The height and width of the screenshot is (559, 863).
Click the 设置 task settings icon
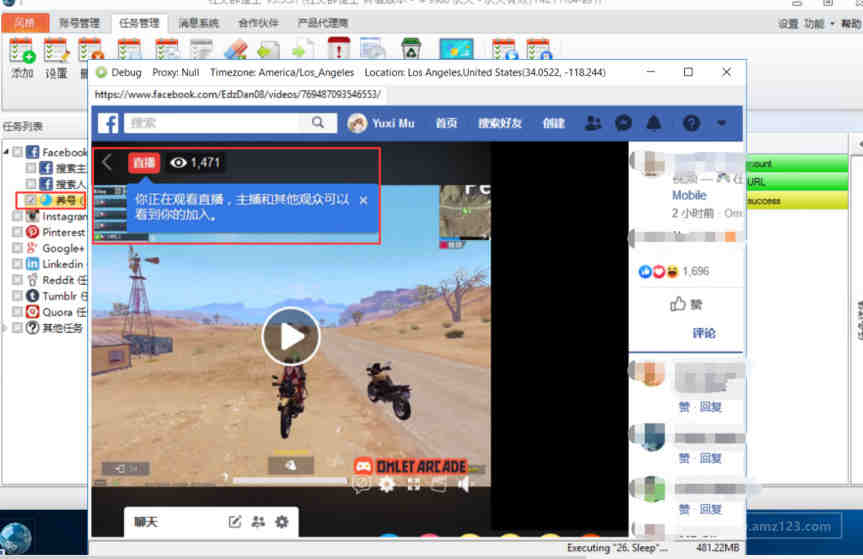coord(56,51)
